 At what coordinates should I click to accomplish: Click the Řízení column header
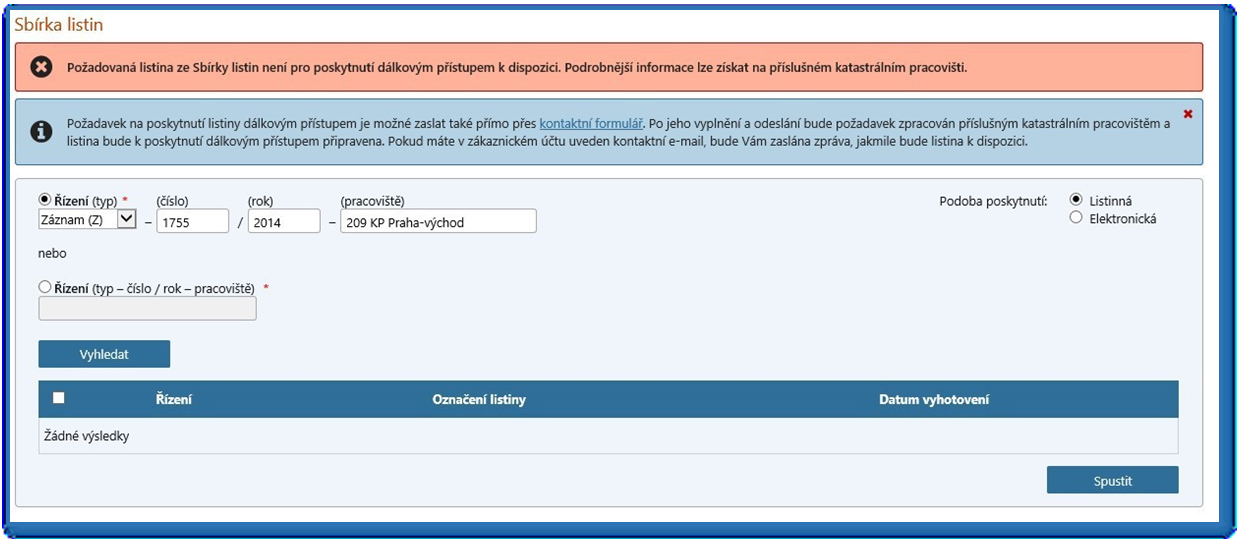click(174, 400)
